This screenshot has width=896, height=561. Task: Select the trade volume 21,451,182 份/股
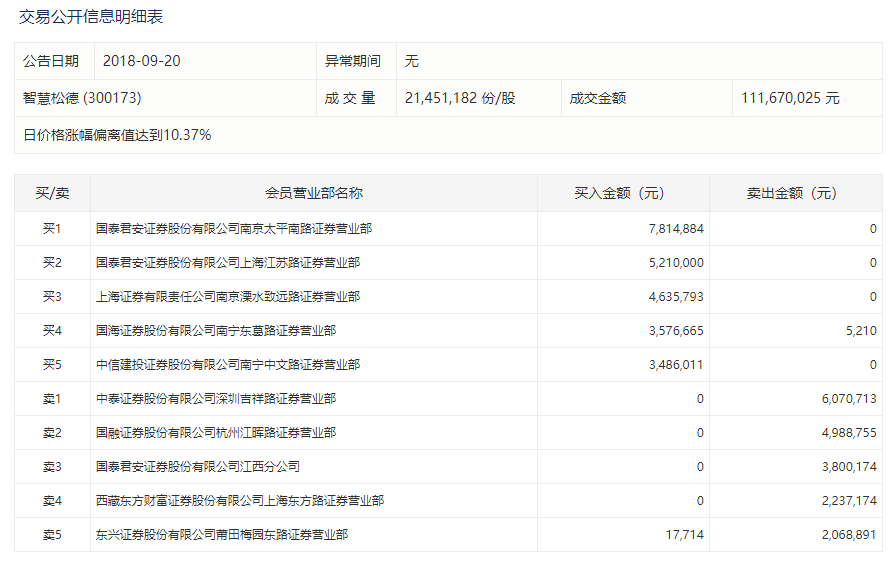[x=460, y=98]
